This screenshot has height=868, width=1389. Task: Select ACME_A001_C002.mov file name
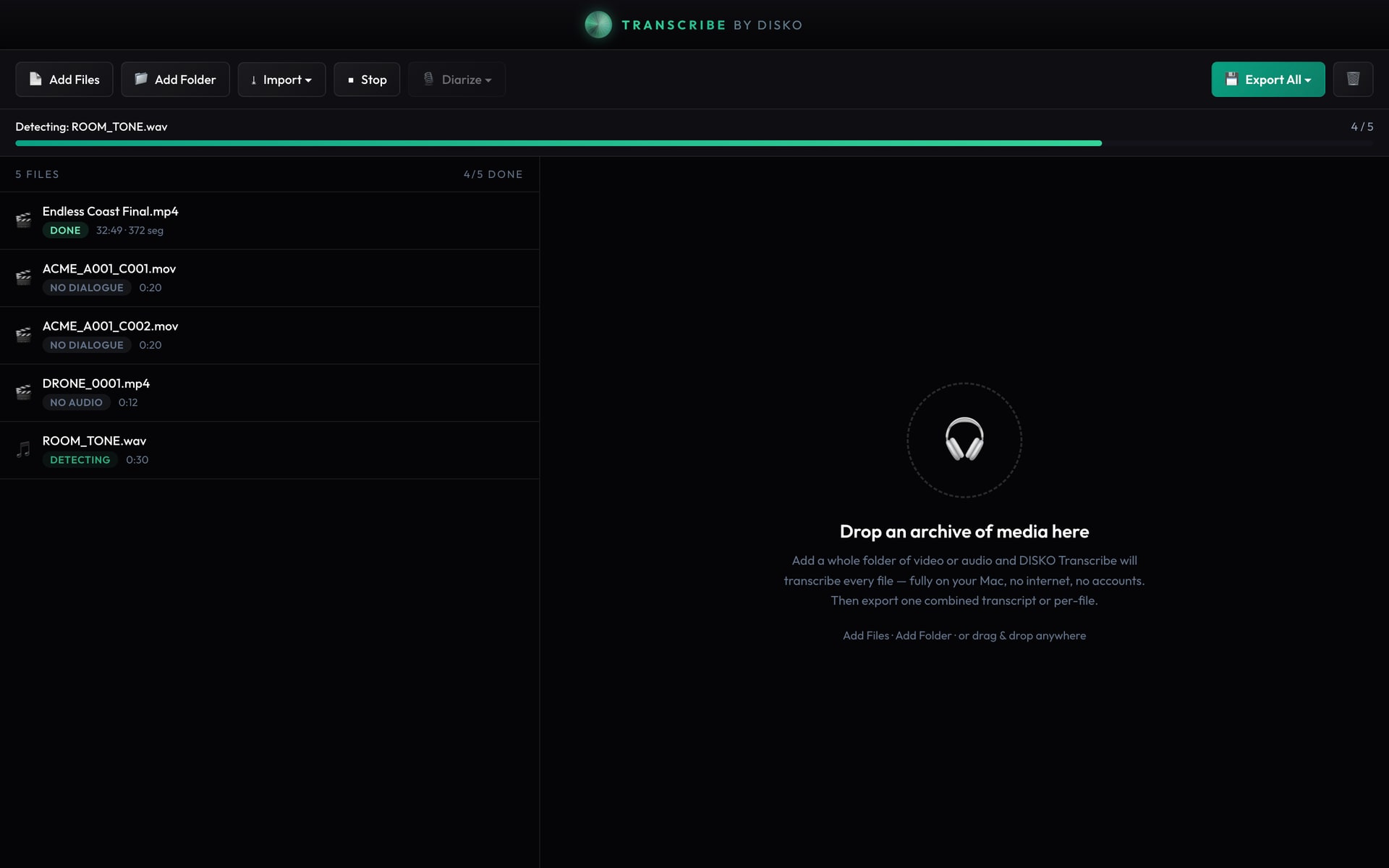tap(110, 326)
